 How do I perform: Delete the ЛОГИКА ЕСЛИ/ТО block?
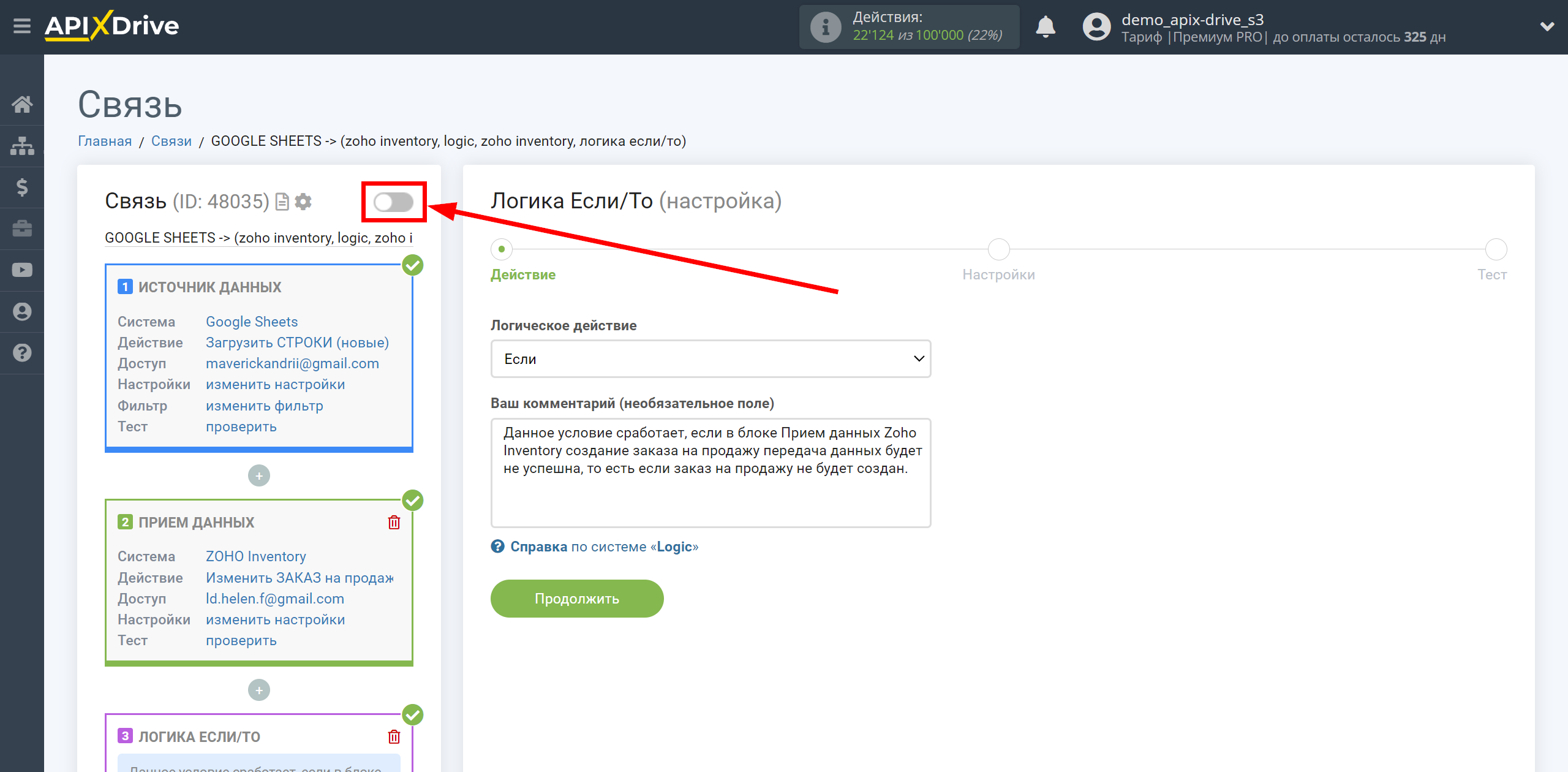394,736
